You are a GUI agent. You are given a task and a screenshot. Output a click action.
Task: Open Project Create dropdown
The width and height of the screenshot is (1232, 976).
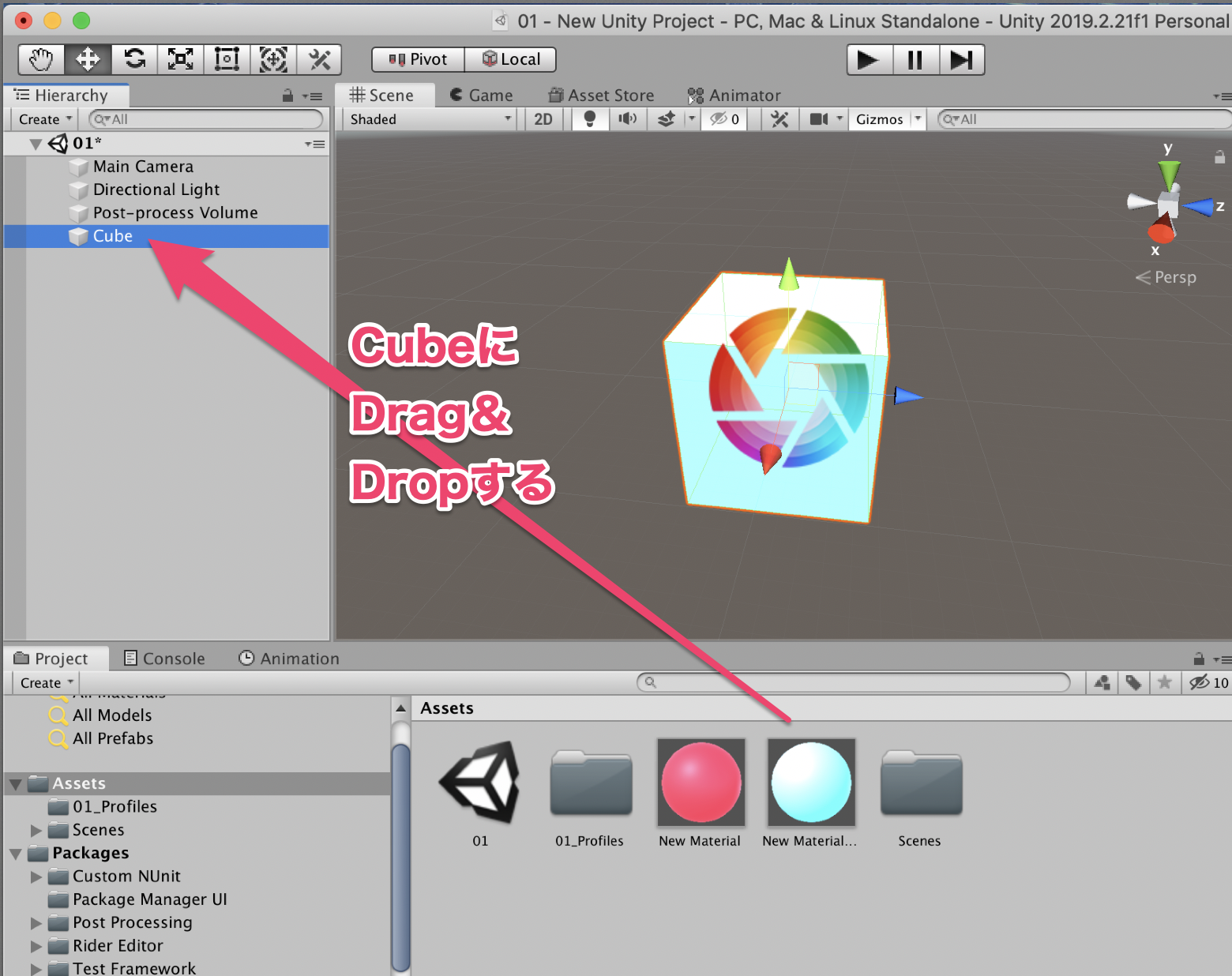click(47, 682)
